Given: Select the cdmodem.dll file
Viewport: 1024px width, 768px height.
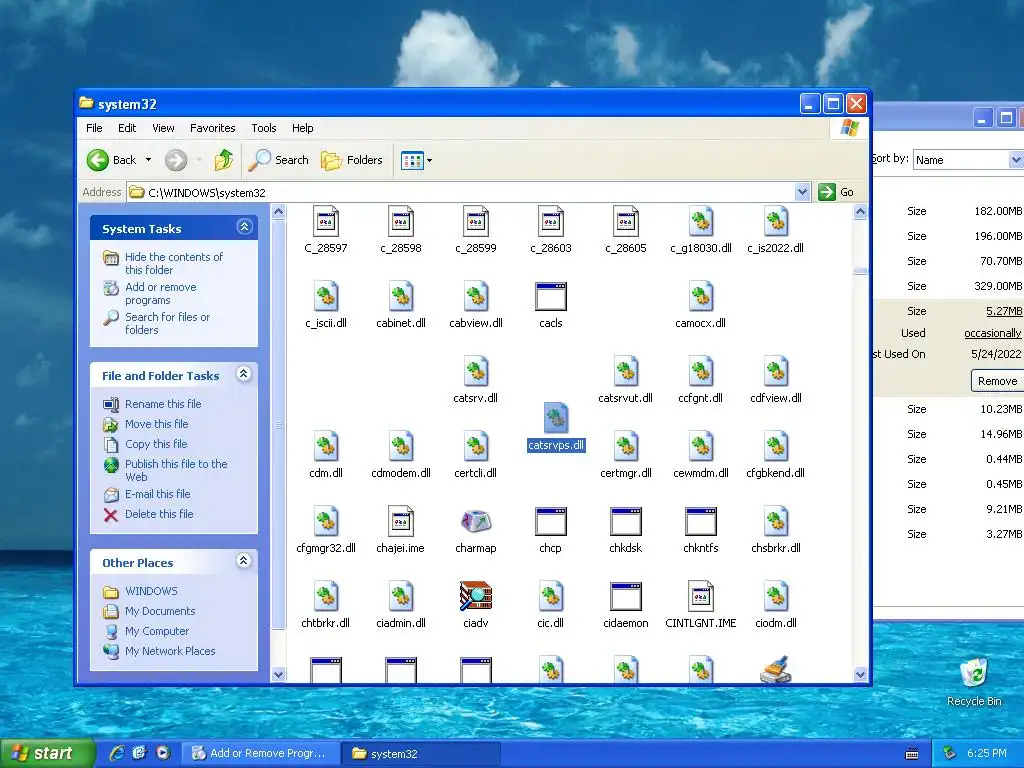Looking at the screenshot, I should (x=400, y=454).
